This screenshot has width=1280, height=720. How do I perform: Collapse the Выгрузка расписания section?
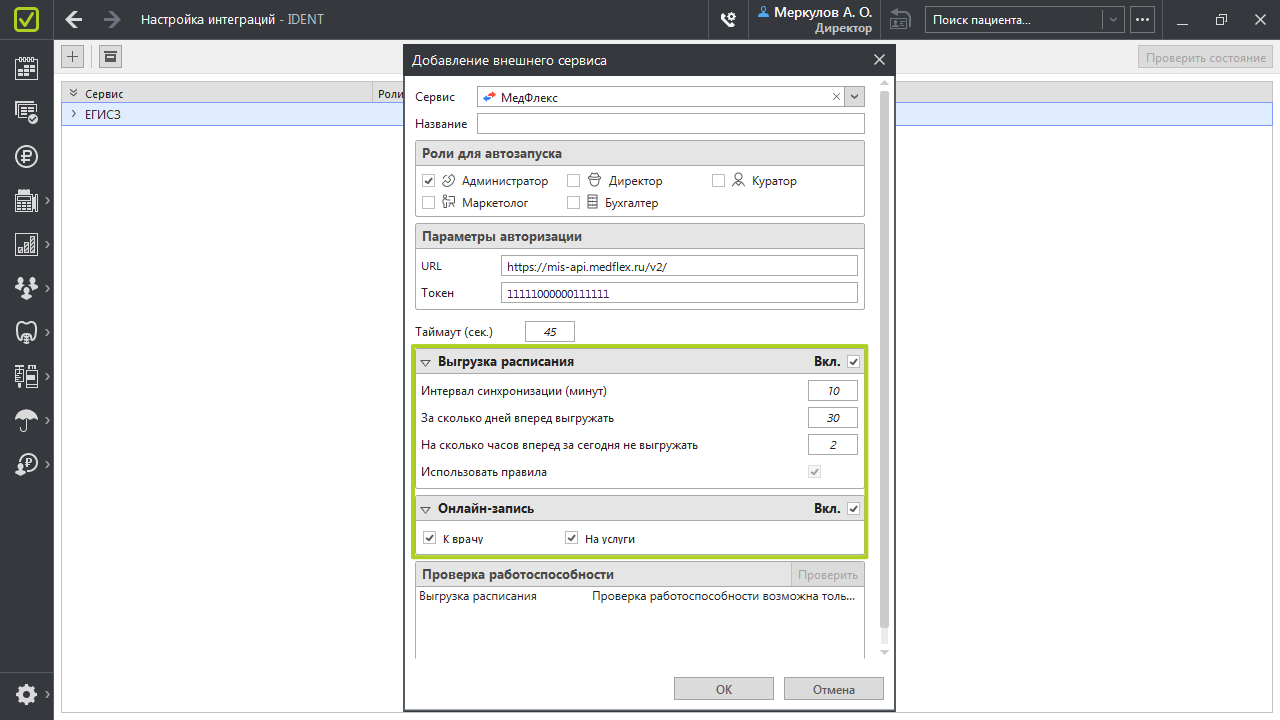click(426, 362)
